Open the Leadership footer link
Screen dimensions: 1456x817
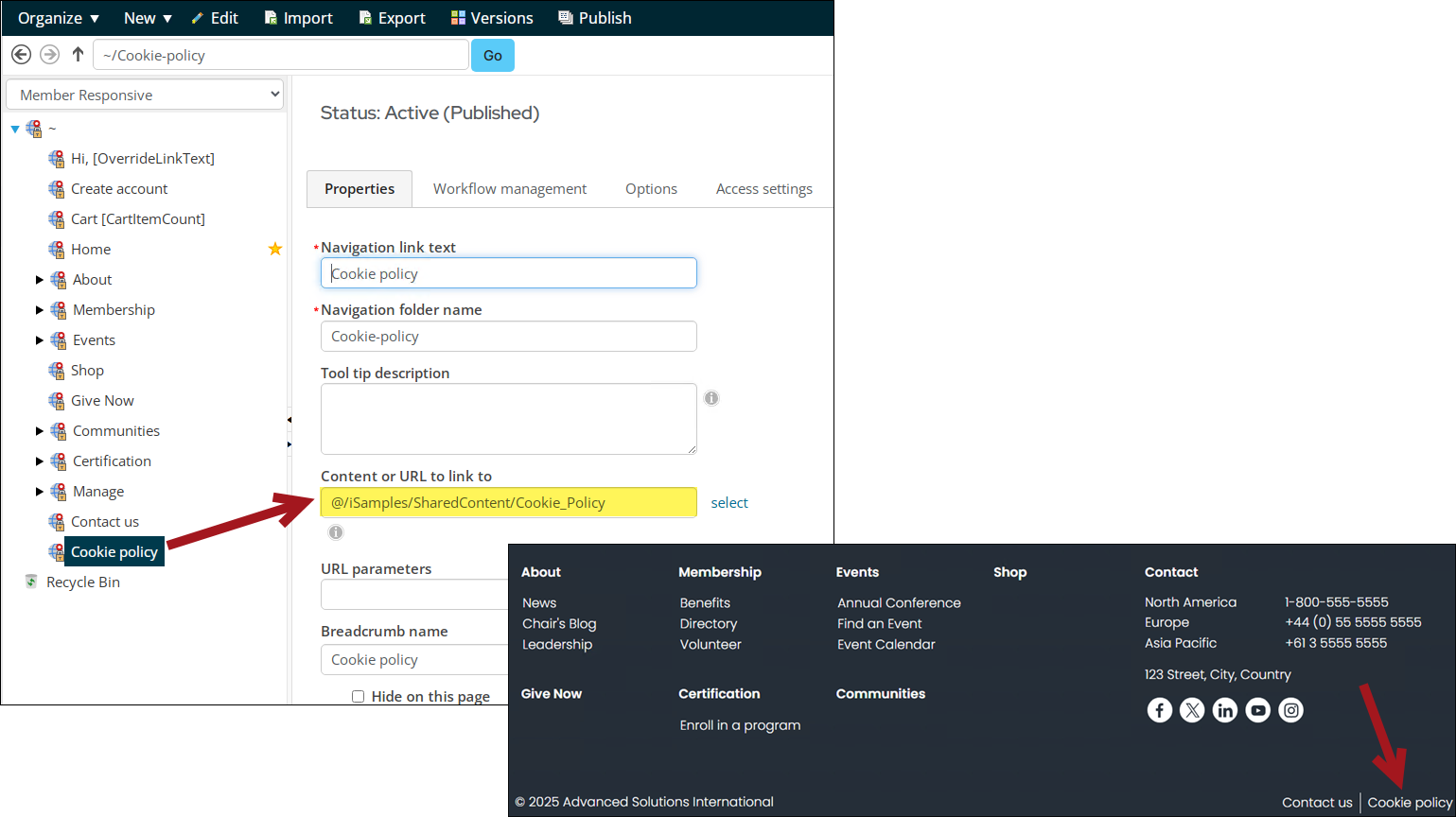tap(557, 645)
